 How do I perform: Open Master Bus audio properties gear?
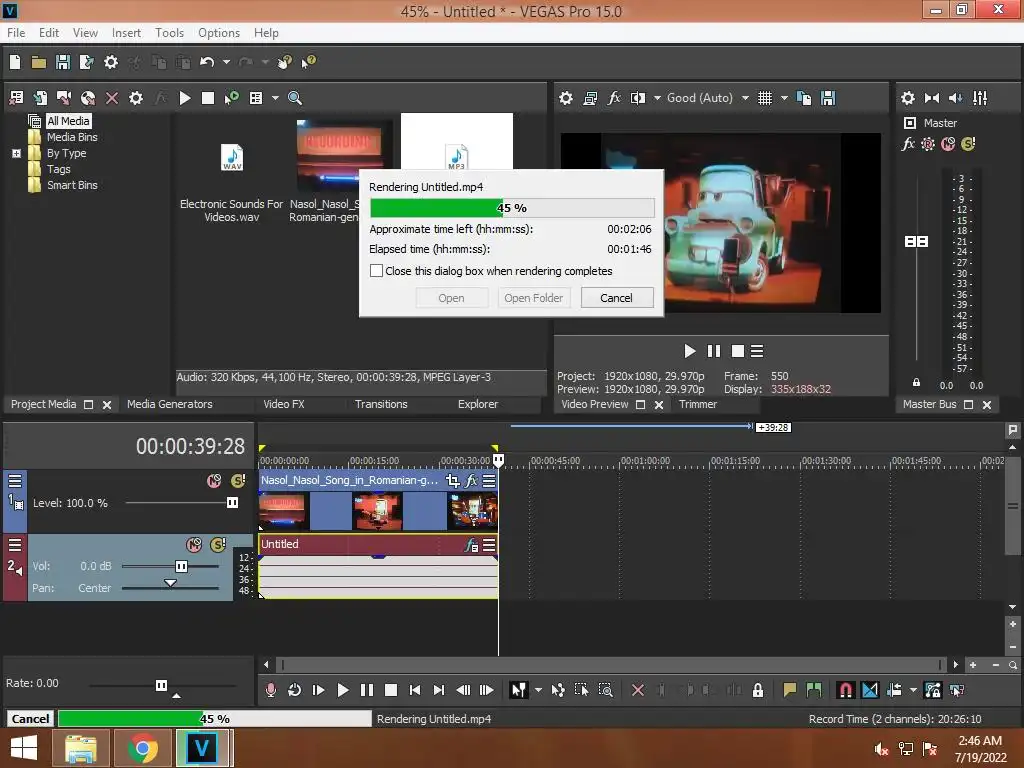click(x=908, y=98)
